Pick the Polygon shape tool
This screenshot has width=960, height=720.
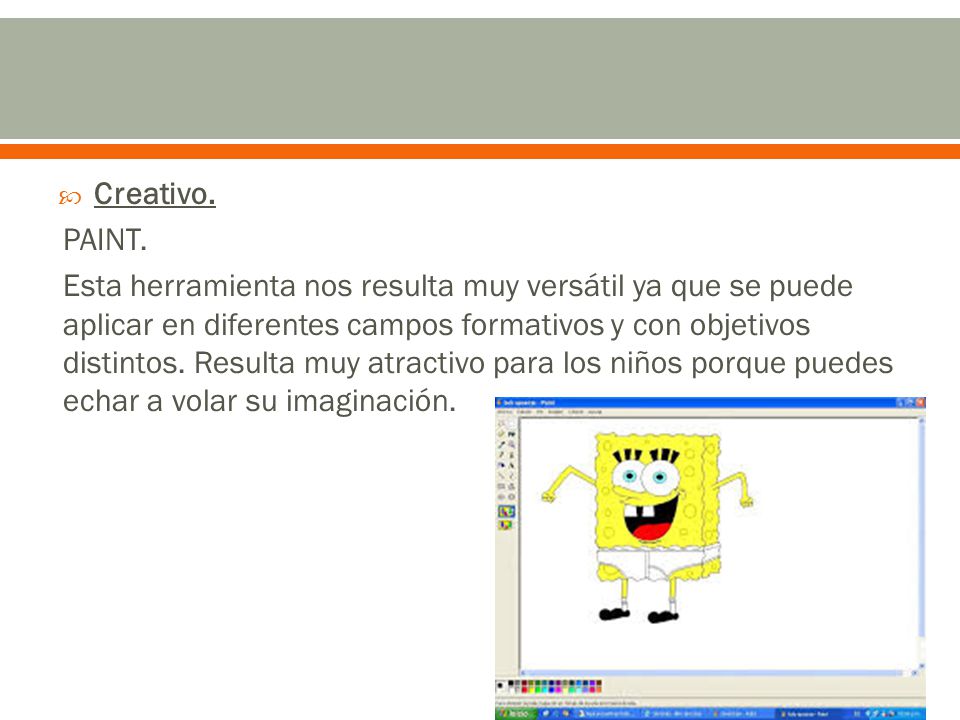pos(511,487)
